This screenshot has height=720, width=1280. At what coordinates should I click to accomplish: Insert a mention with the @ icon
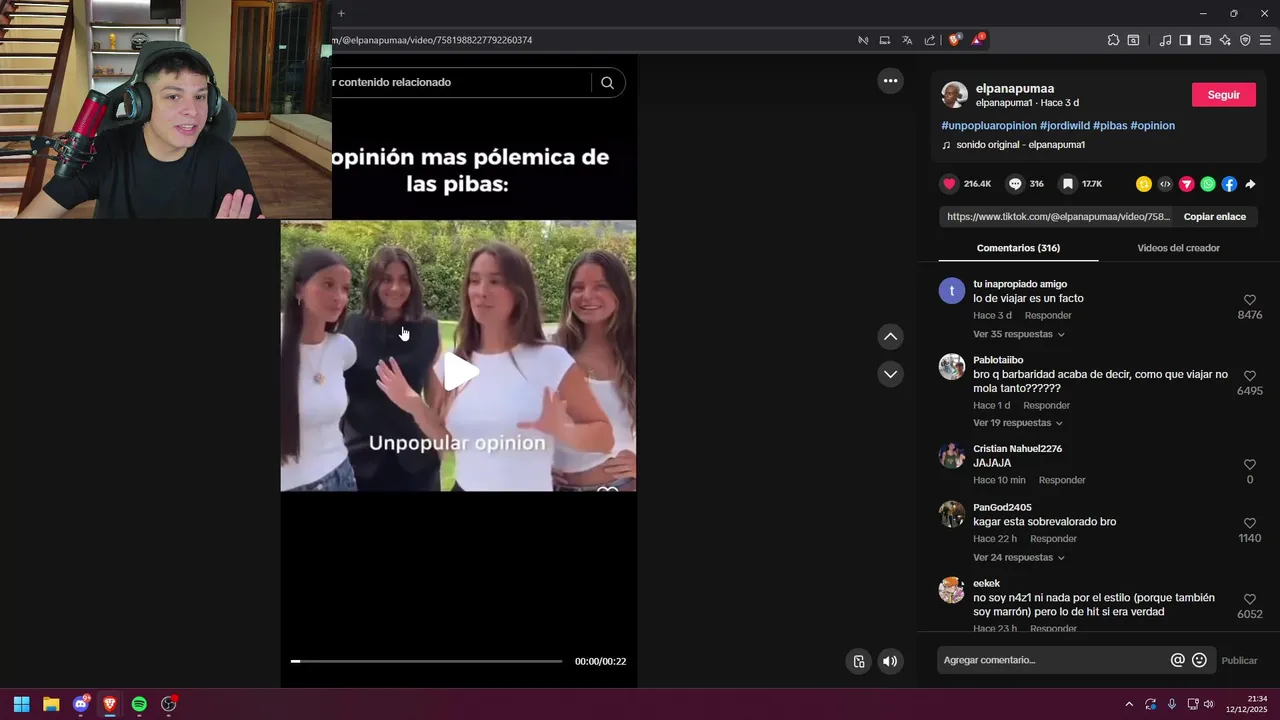(1178, 660)
